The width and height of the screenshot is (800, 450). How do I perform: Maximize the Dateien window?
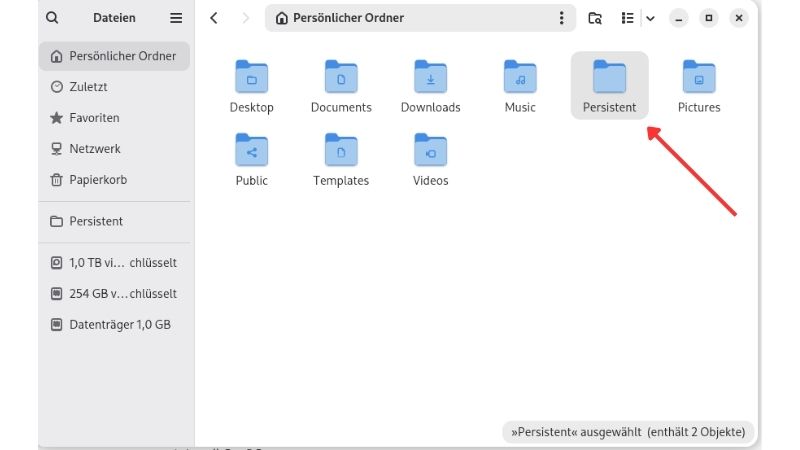click(709, 18)
